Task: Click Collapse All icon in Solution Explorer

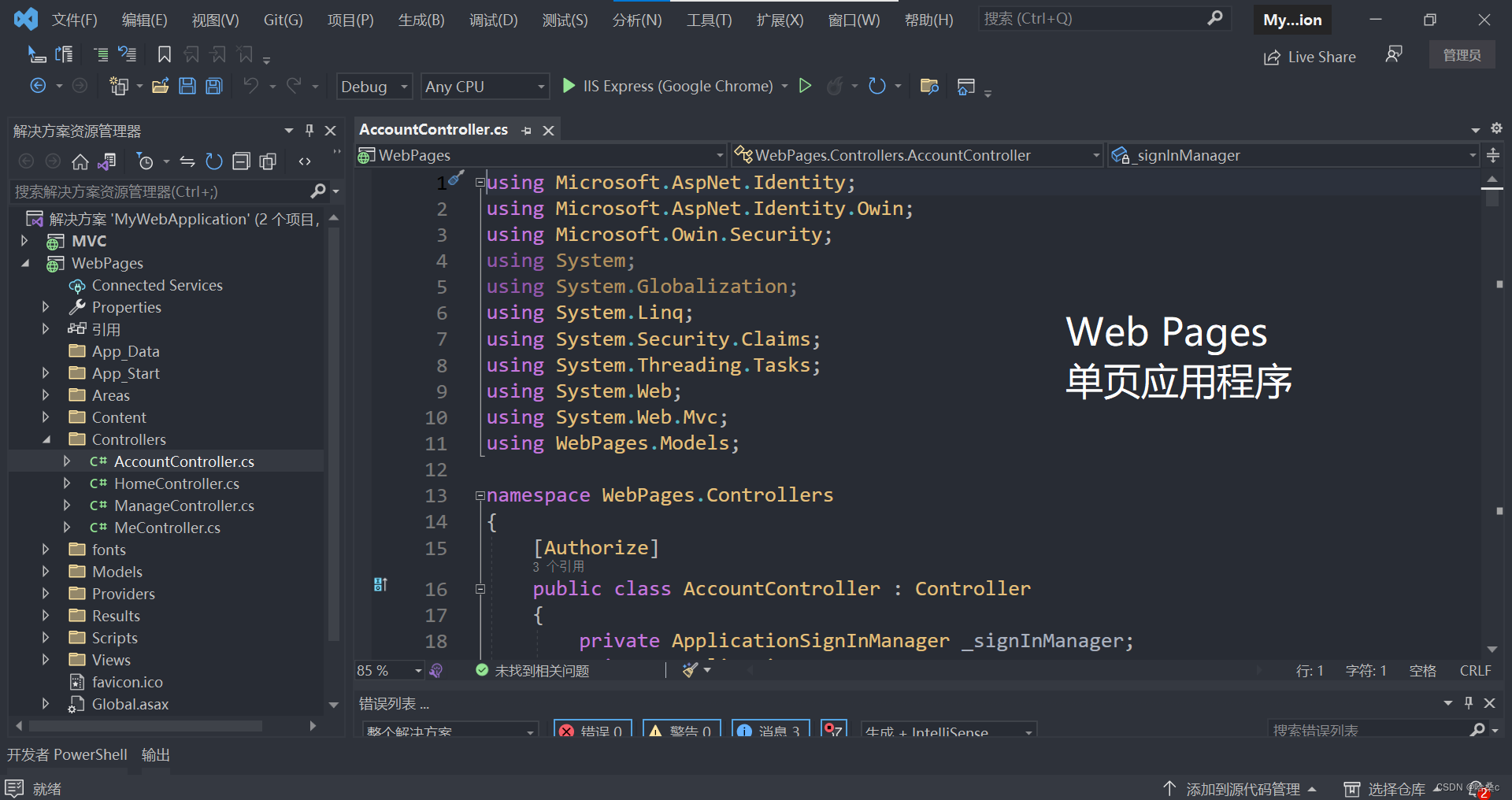Action: 241,161
